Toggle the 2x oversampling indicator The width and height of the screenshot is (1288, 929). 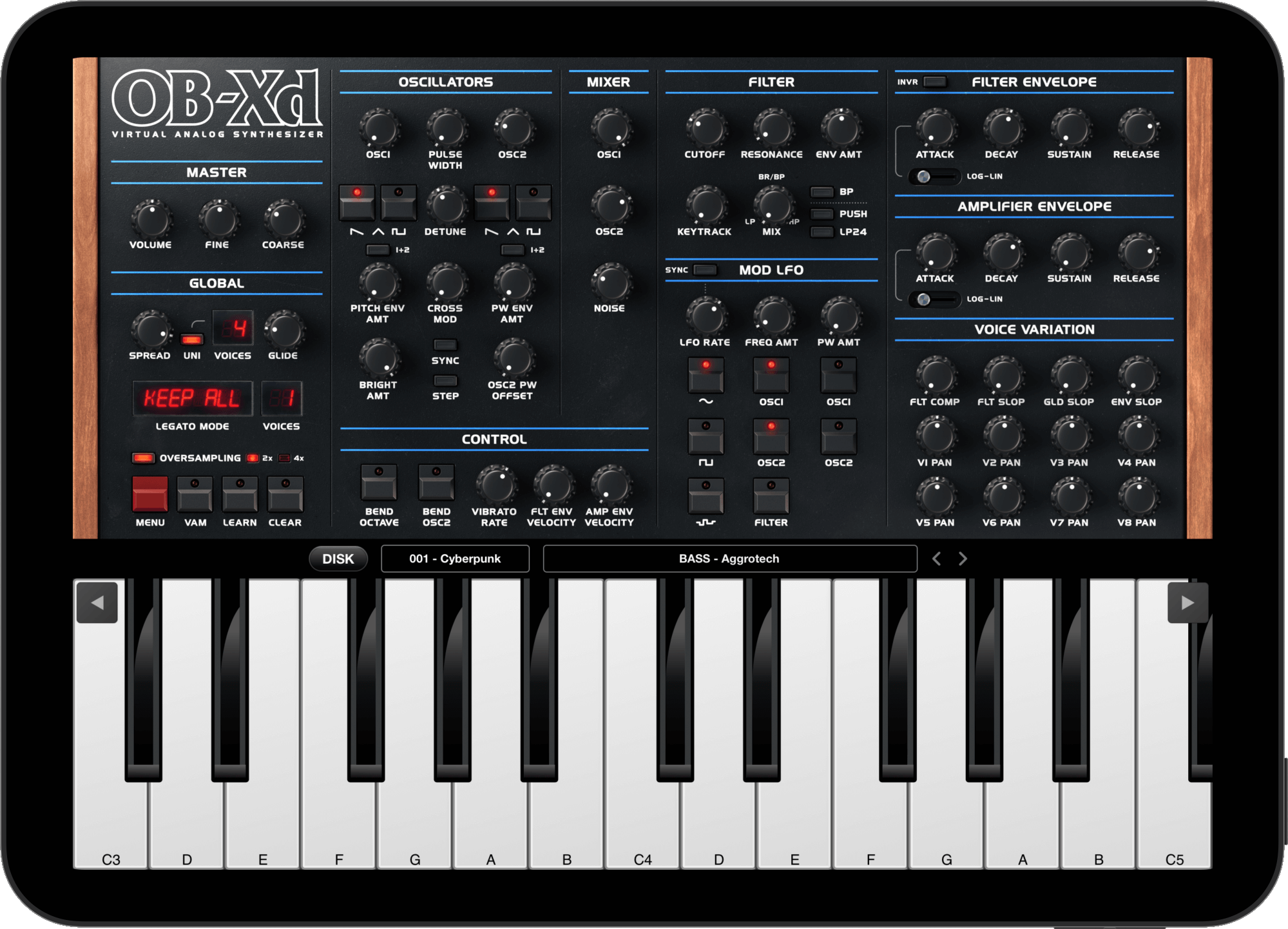pyautogui.click(x=253, y=458)
